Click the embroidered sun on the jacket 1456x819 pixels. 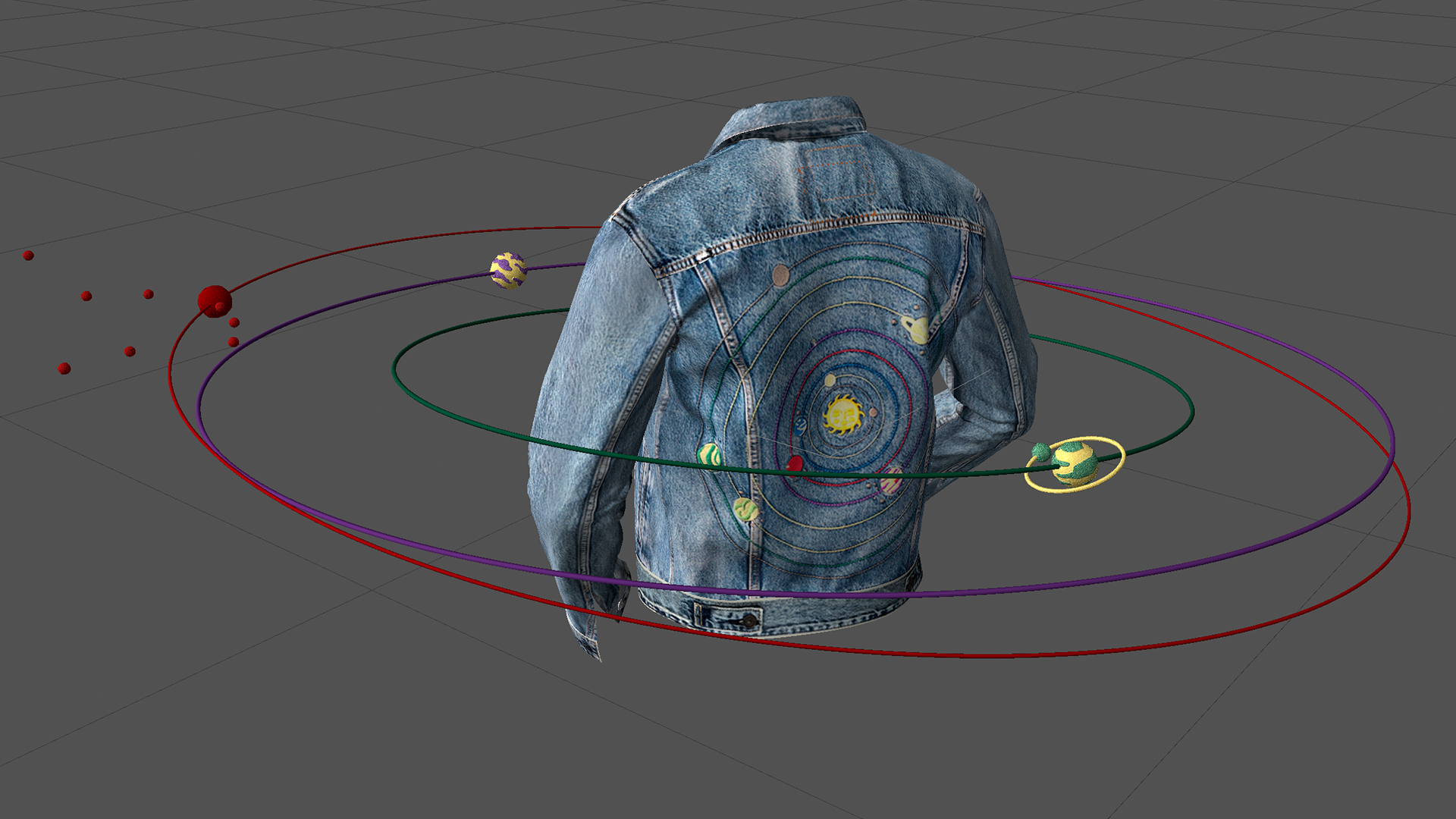843,415
